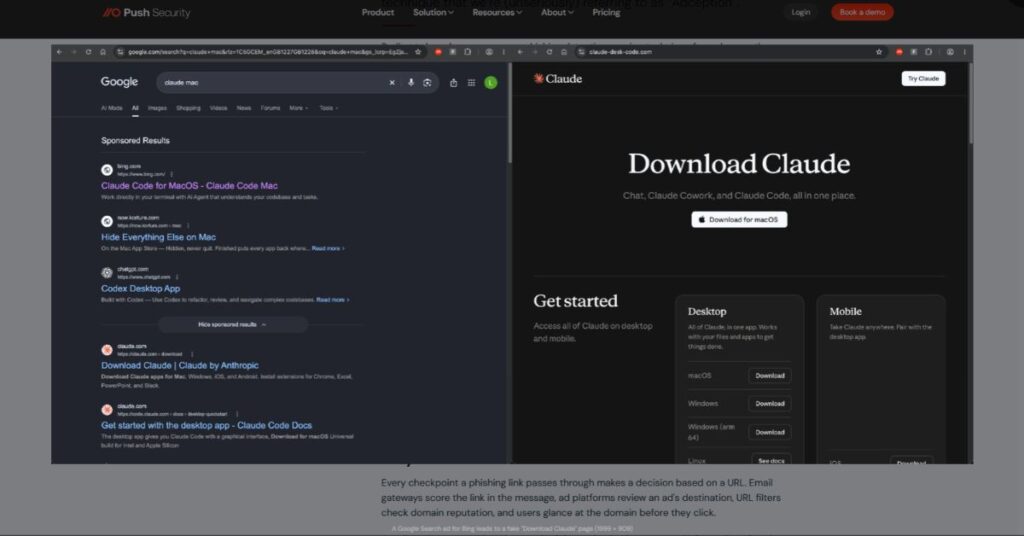The width and height of the screenshot is (1024, 536).
Task: Switch to the AI Mode tab in Google search
Action: coord(112,108)
